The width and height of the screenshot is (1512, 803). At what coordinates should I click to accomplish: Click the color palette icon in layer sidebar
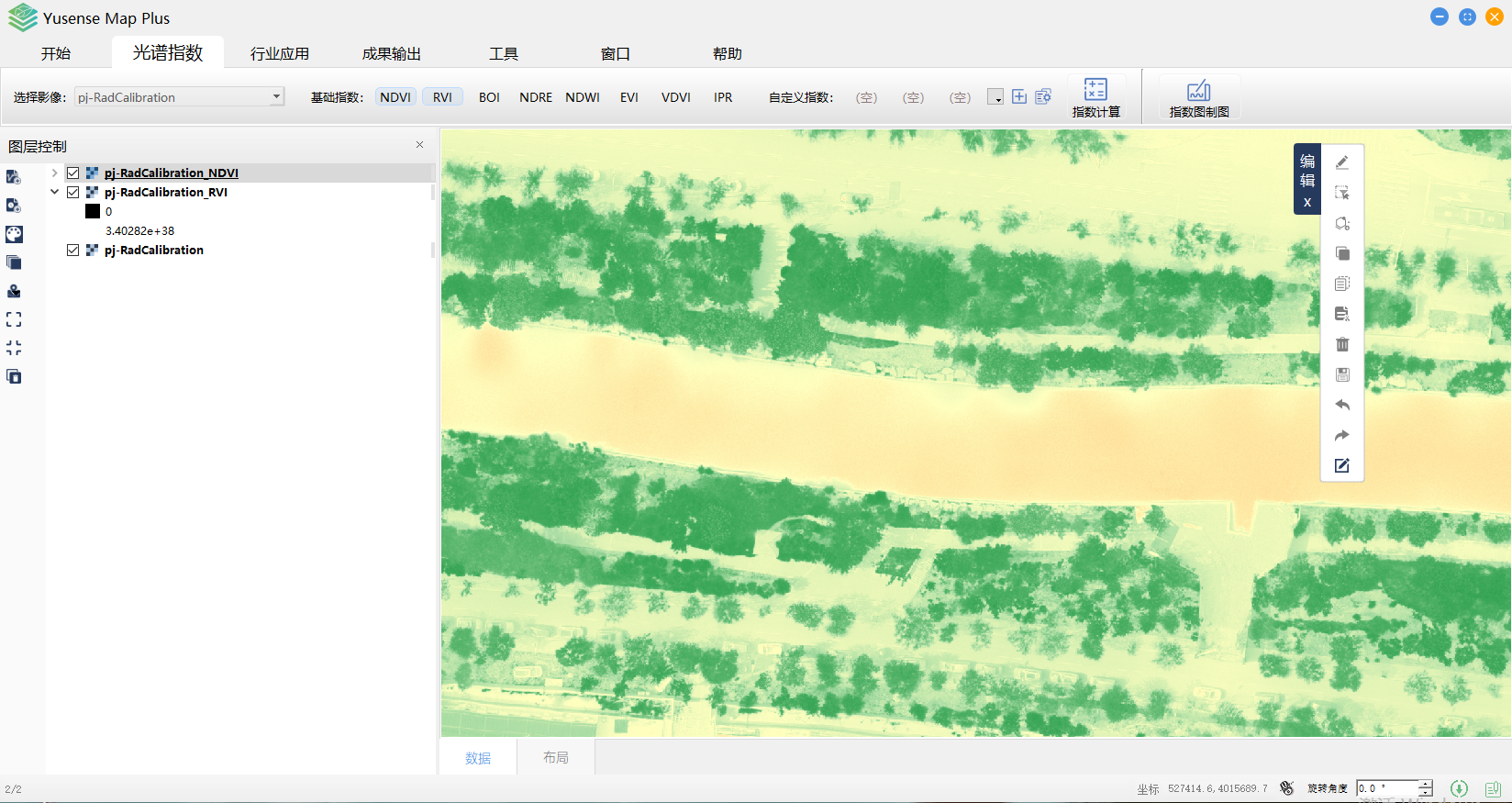[14, 234]
